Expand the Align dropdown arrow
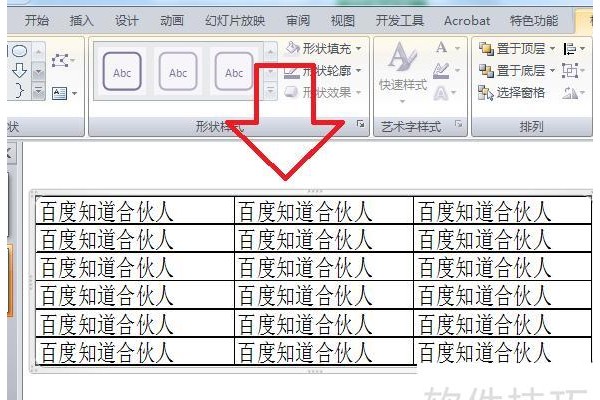Viewport: 600px width, 400px height. pyautogui.click(x=582, y=49)
